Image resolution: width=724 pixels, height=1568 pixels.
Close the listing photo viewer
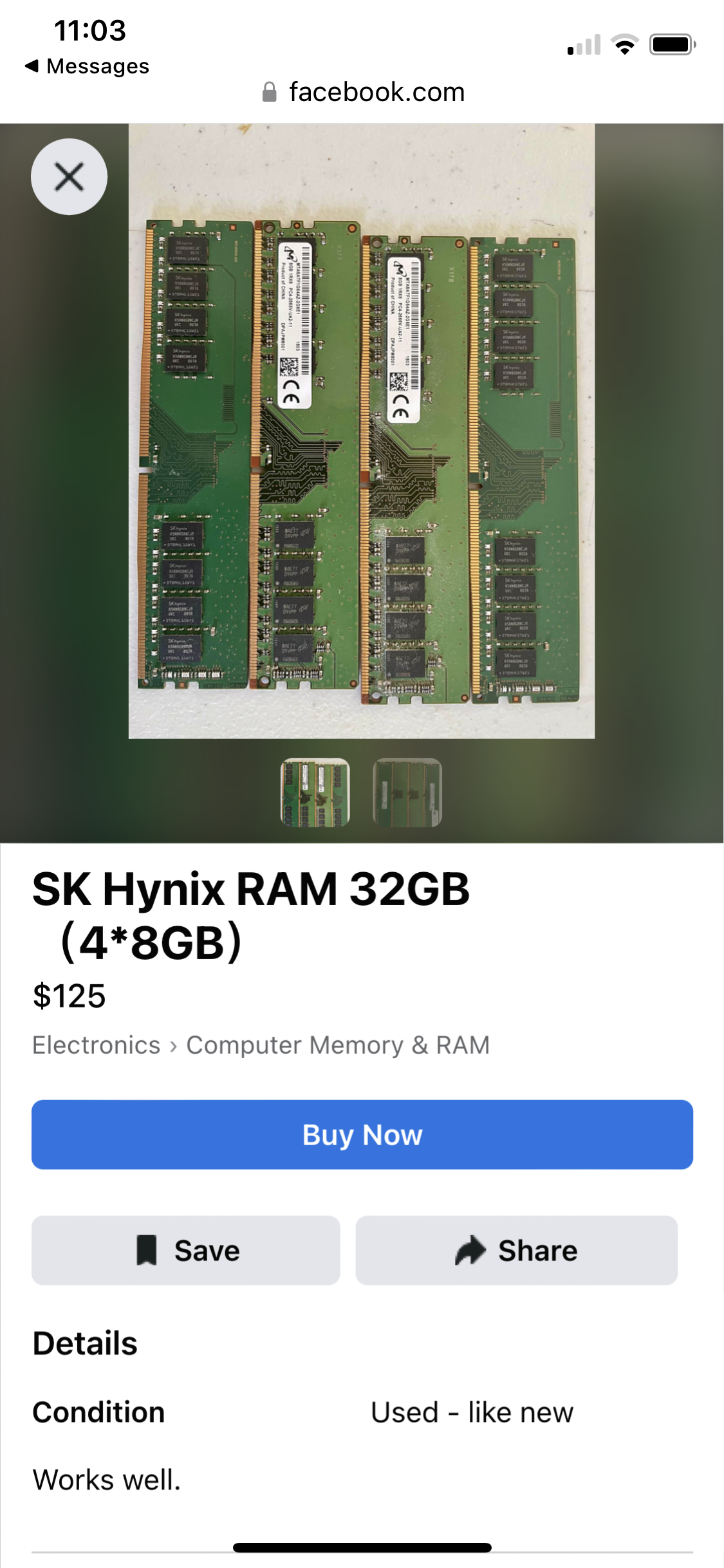pyautogui.click(x=69, y=176)
